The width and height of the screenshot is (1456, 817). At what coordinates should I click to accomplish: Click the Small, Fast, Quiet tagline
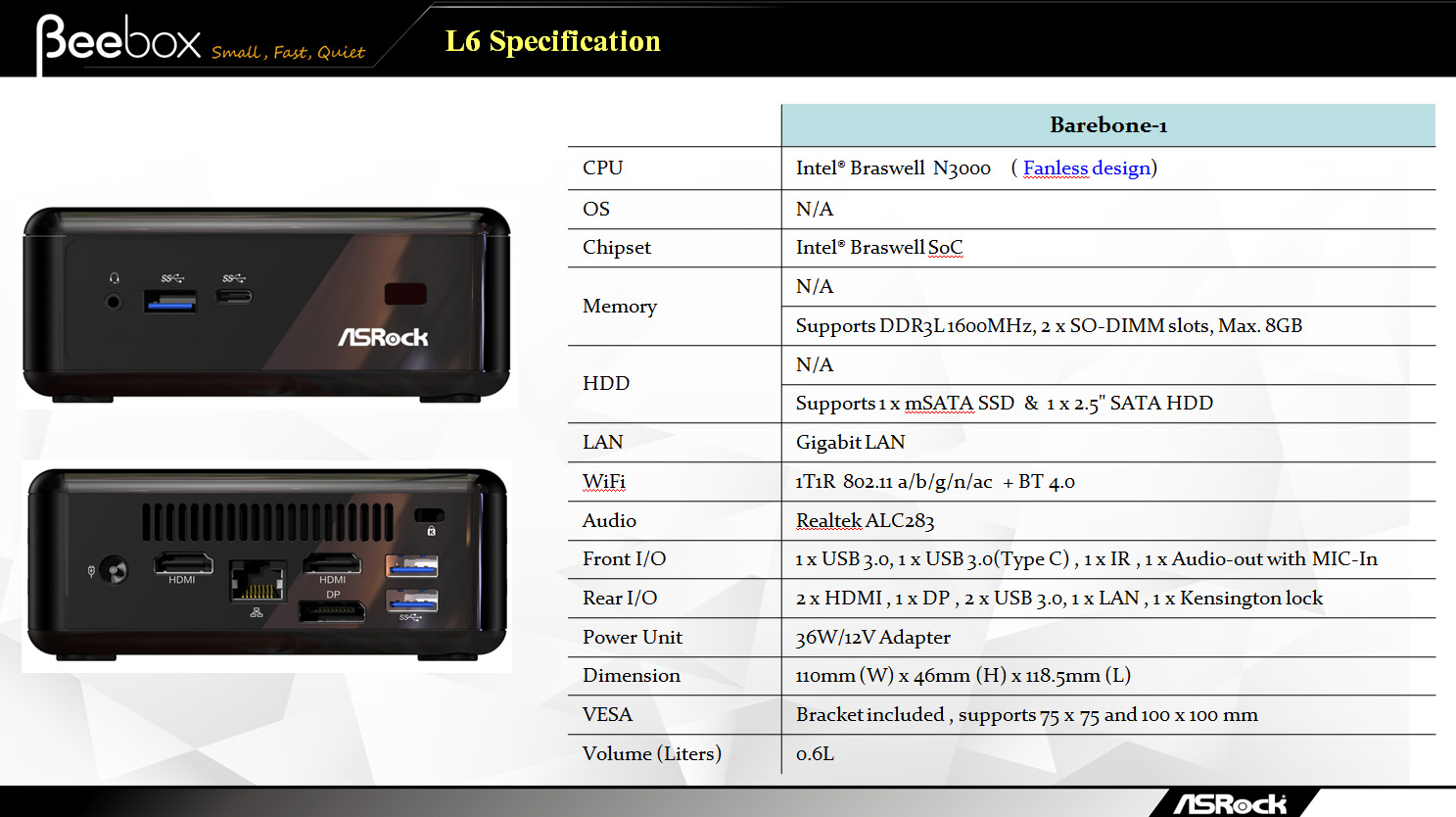(x=288, y=52)
